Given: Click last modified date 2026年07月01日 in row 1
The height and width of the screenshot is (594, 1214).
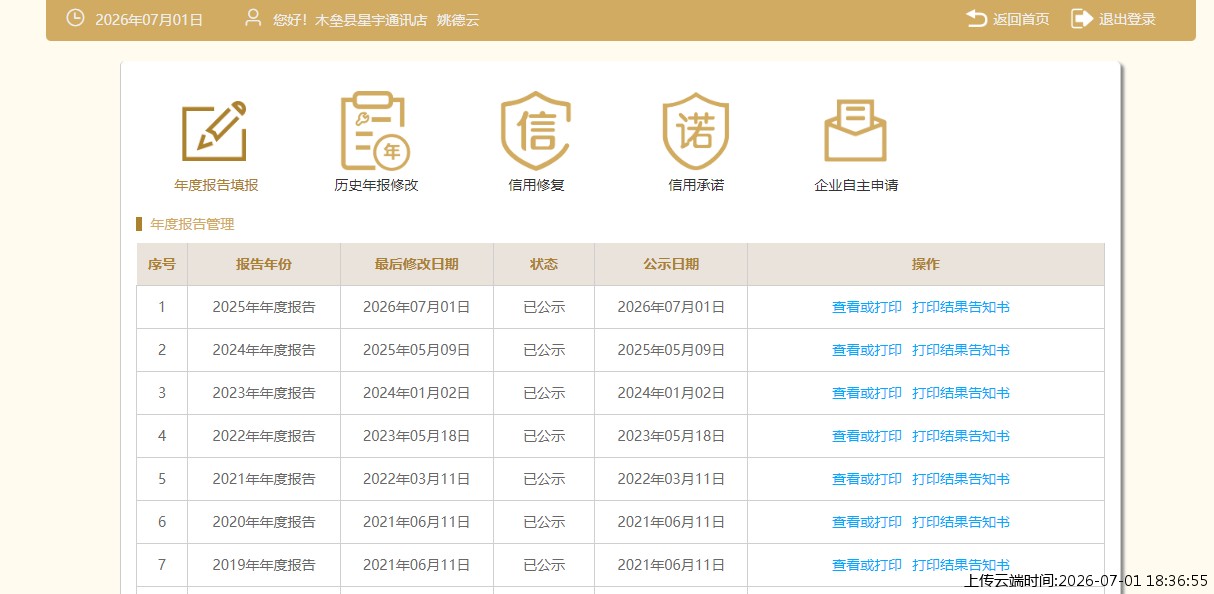Looking at the screenshot, I should click(417, 307).
